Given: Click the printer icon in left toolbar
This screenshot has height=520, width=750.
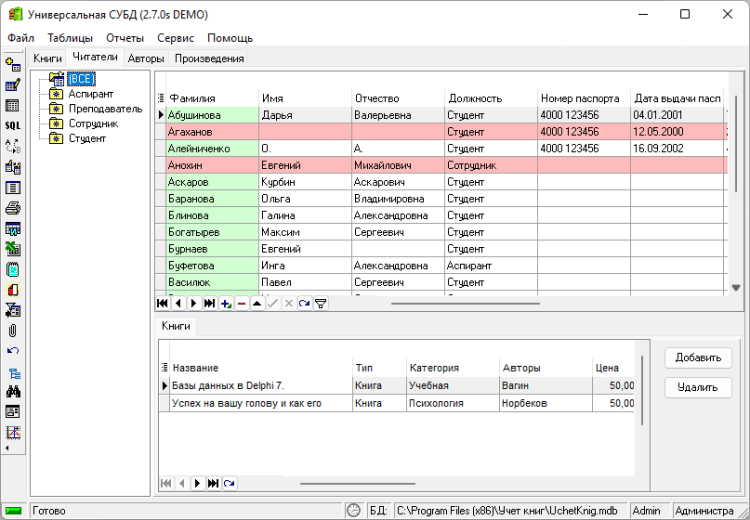Looking at the screenshot, I should tap(13, 208).
